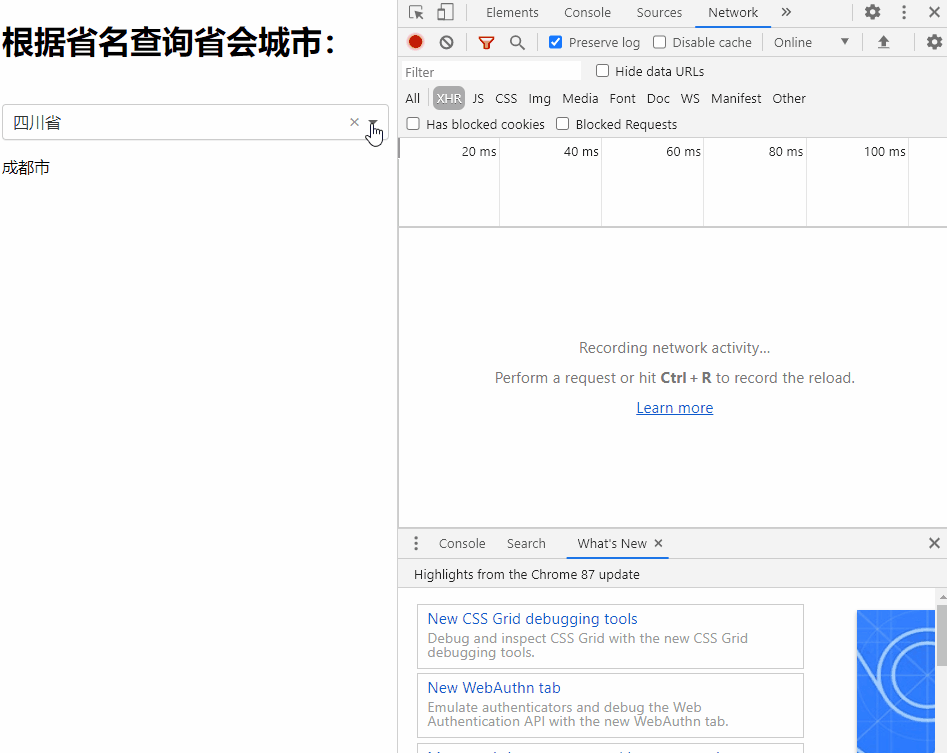947x753 pixels.
Task: Open the Online throttling dropdown
Action: click(x=811, y=42)
